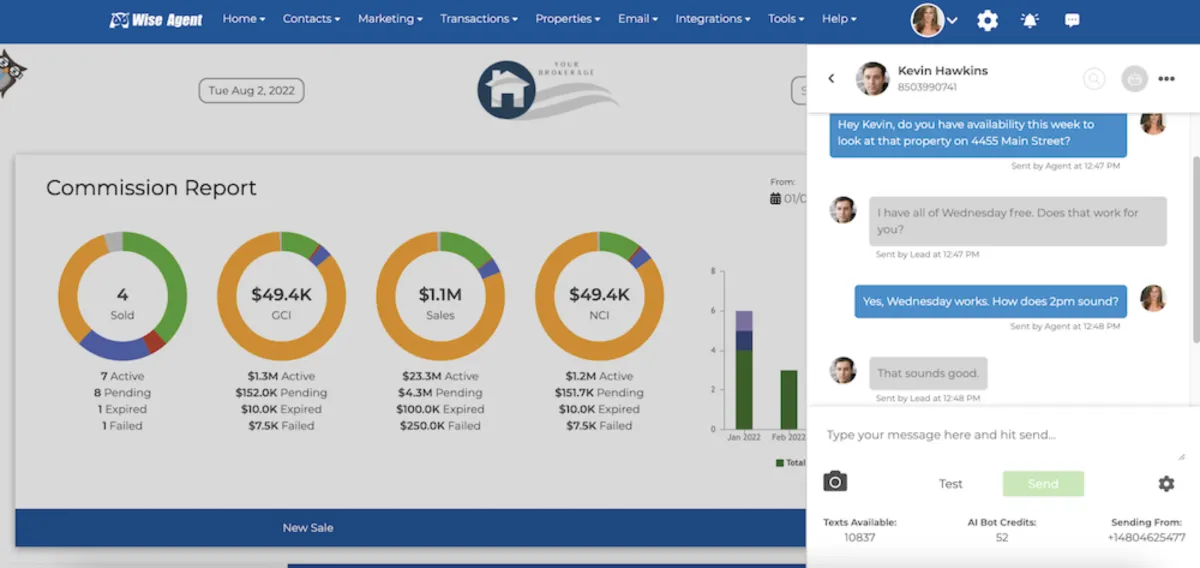
Task: Click the chat panel scrollbar
Action: pos(1195,252)
